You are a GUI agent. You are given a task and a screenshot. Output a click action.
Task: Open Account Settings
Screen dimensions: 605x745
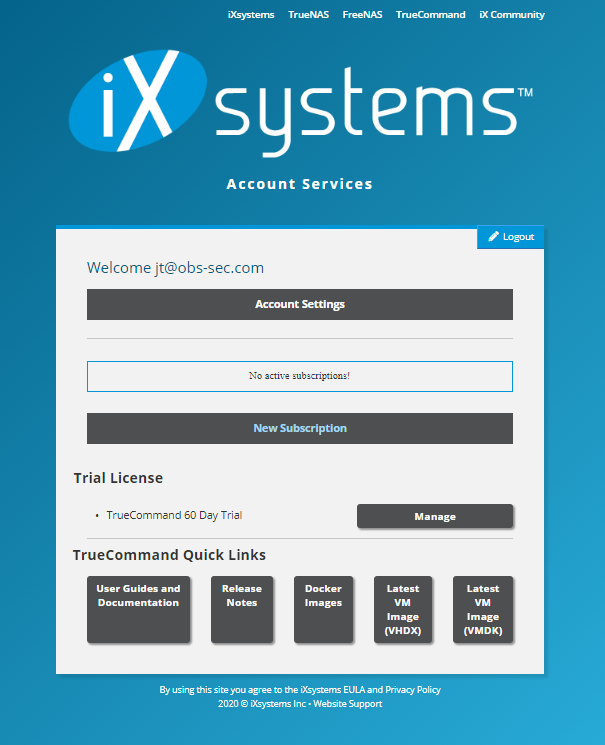click(x=300, y=304)
